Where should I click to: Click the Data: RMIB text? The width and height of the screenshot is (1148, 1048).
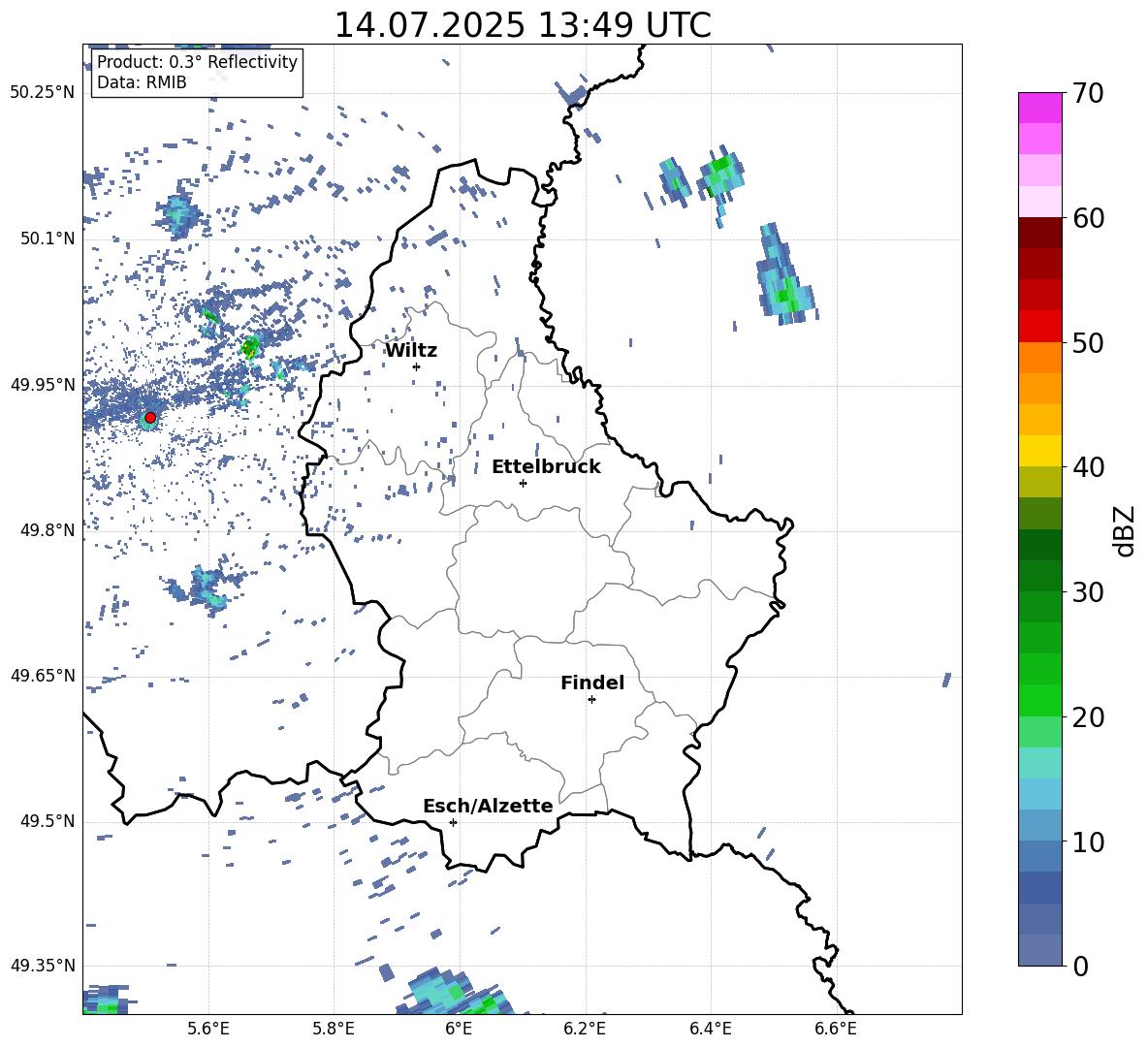click(x=142, y=82)
